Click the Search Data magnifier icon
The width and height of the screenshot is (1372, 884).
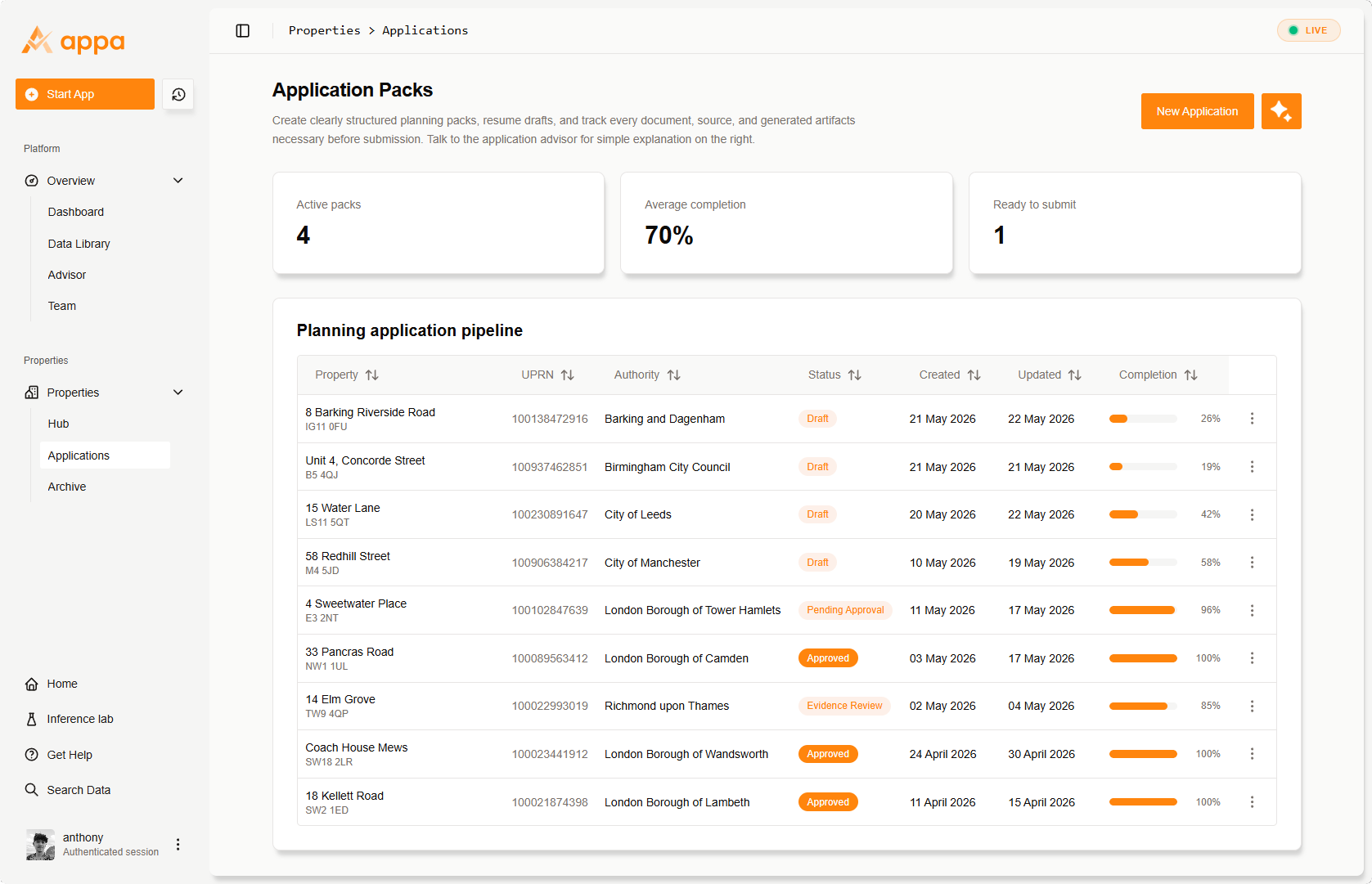[32, 790]
